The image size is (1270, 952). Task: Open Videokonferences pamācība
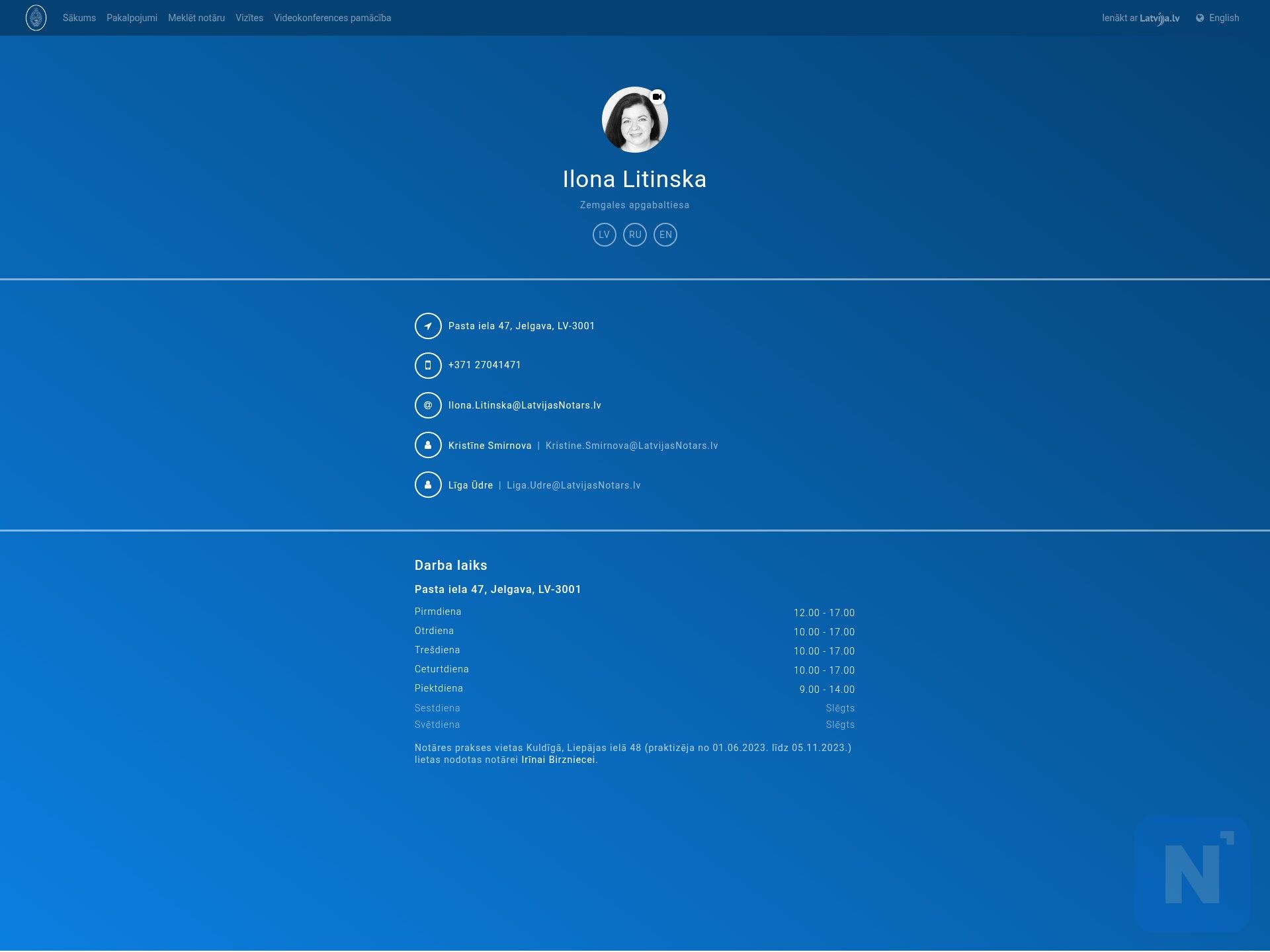point(332,18)
